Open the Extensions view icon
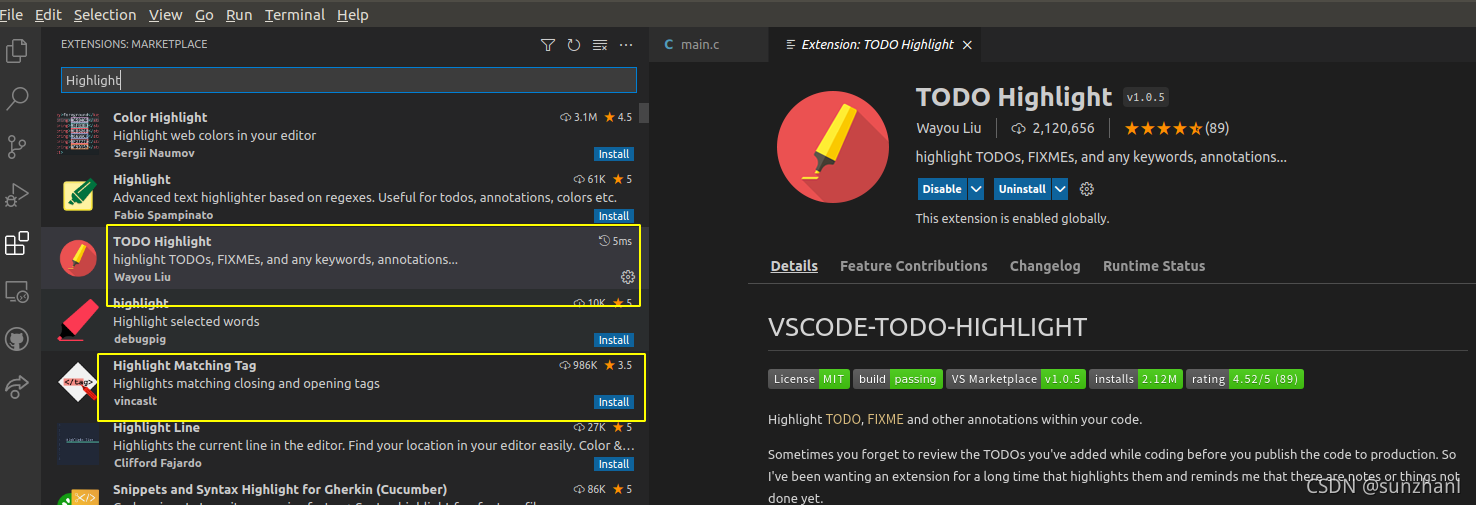The height and width of the screenshot is (505, 1476). coord(17,243)
